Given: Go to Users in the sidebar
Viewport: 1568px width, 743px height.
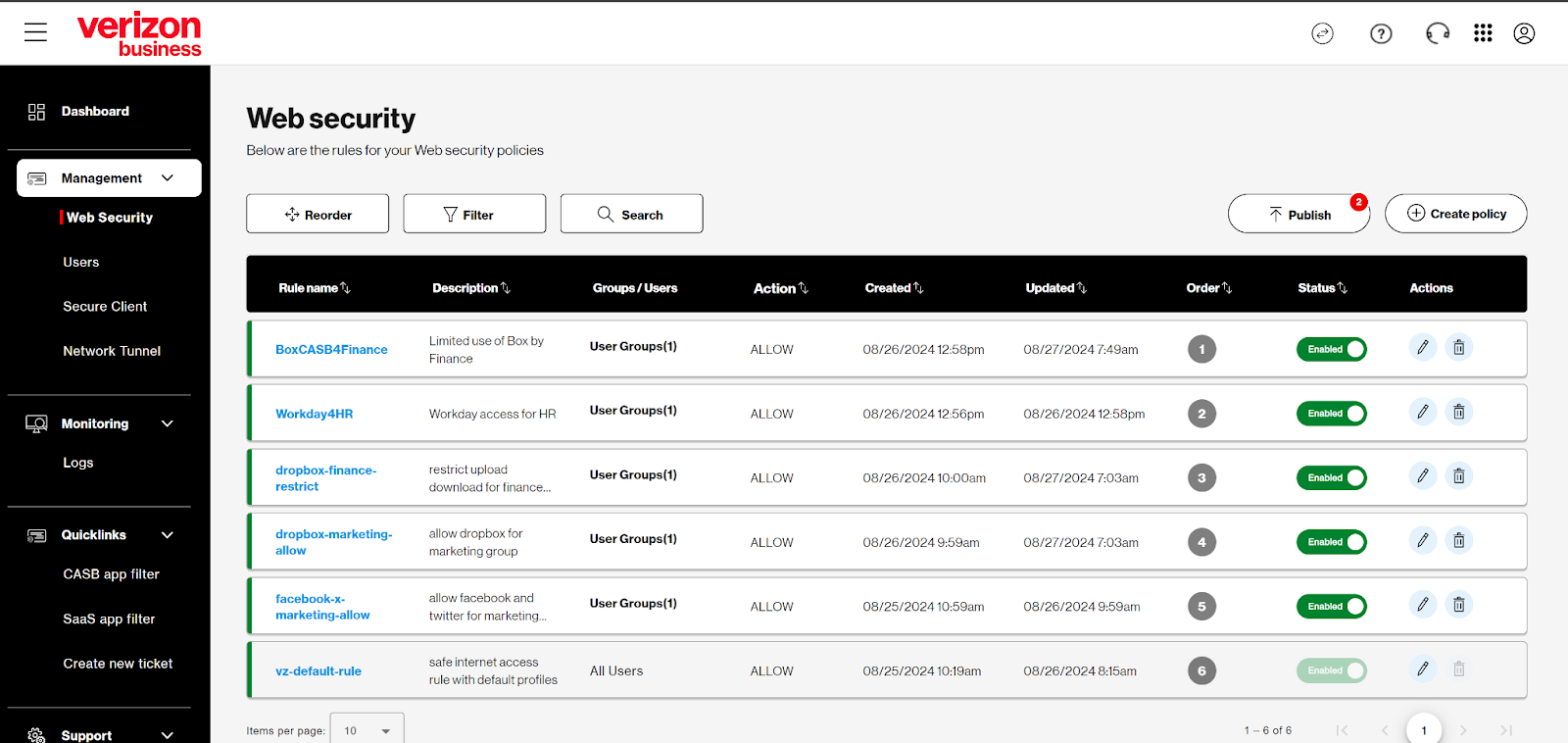Looking at the screenshot, I should coord(81,263).
